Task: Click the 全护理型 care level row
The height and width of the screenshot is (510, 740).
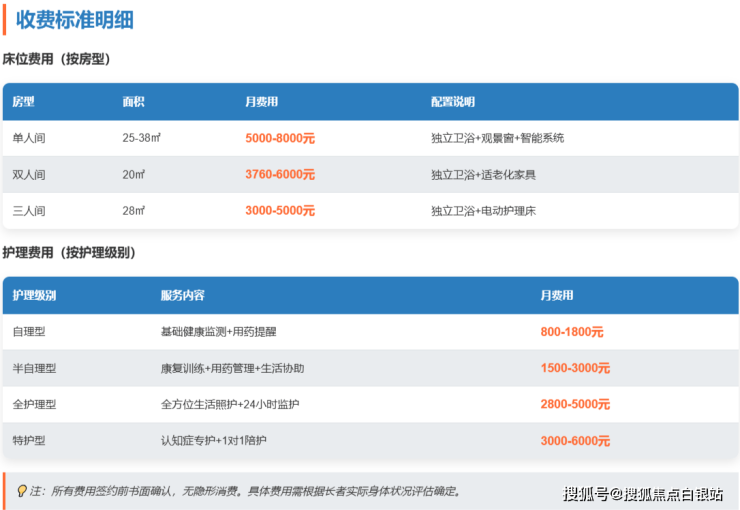Action: 34,405
